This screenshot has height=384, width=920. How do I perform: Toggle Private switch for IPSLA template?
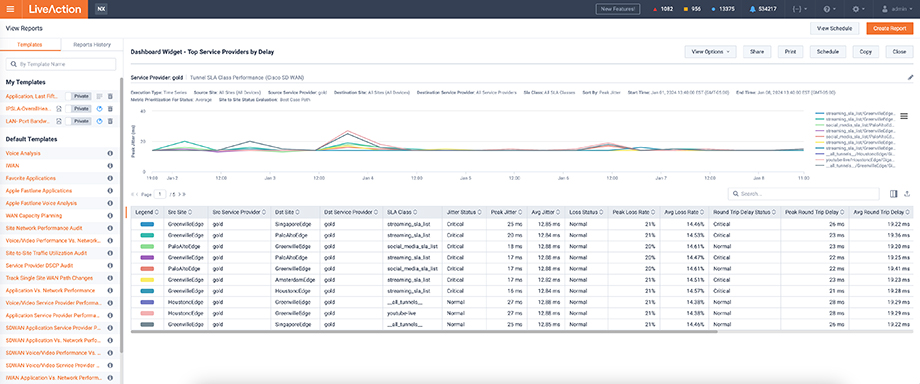point(79,109)
